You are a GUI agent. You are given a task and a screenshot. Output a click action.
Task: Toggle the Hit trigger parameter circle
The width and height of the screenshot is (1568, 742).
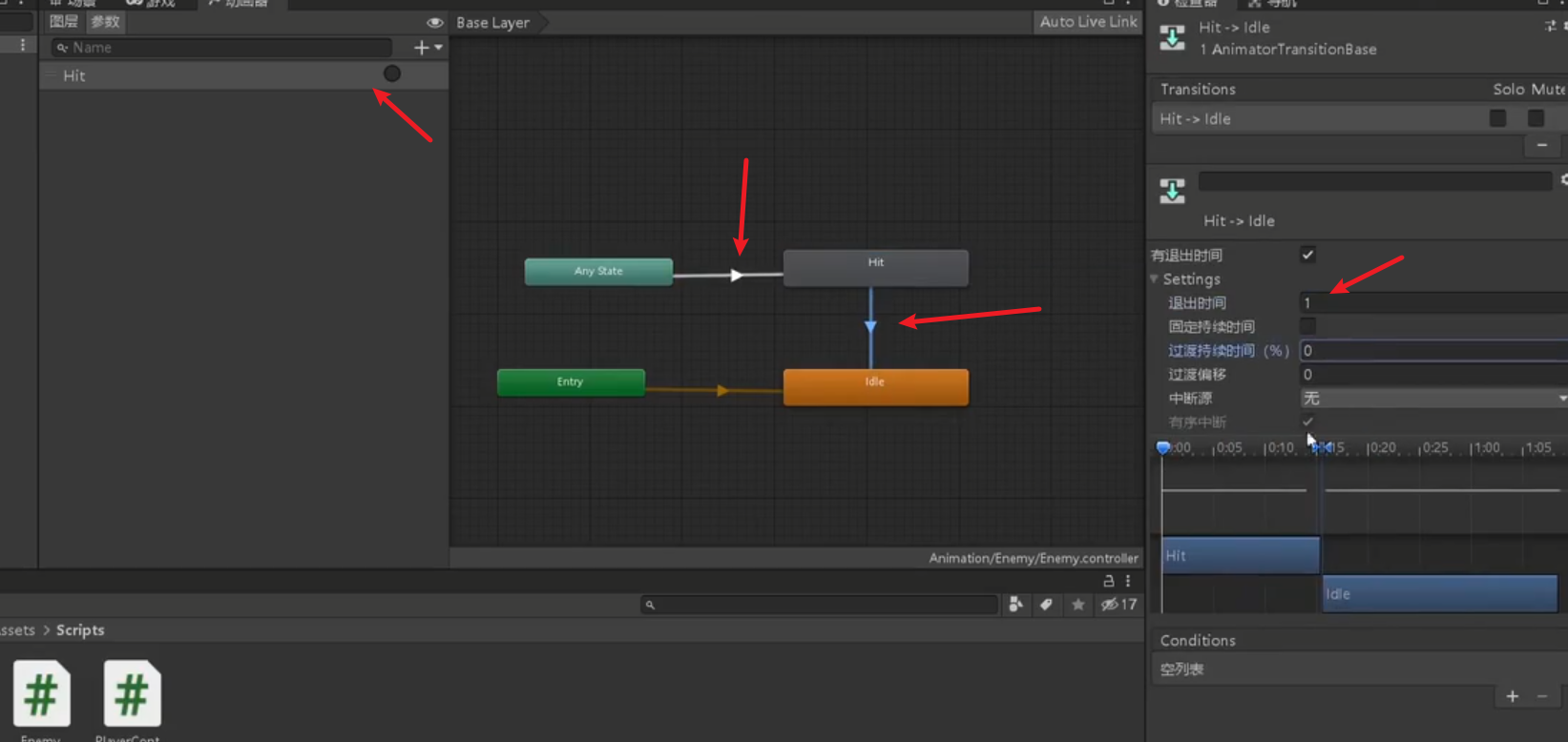tap(391, 73)
